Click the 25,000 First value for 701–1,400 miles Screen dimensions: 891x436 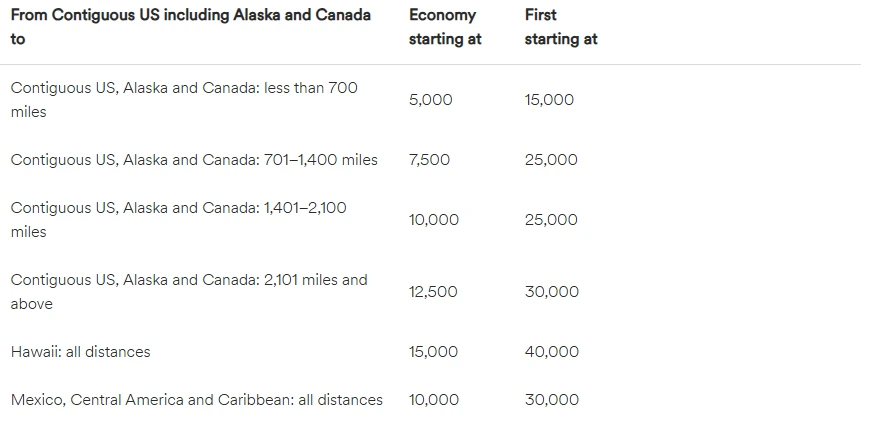(551, 160)
